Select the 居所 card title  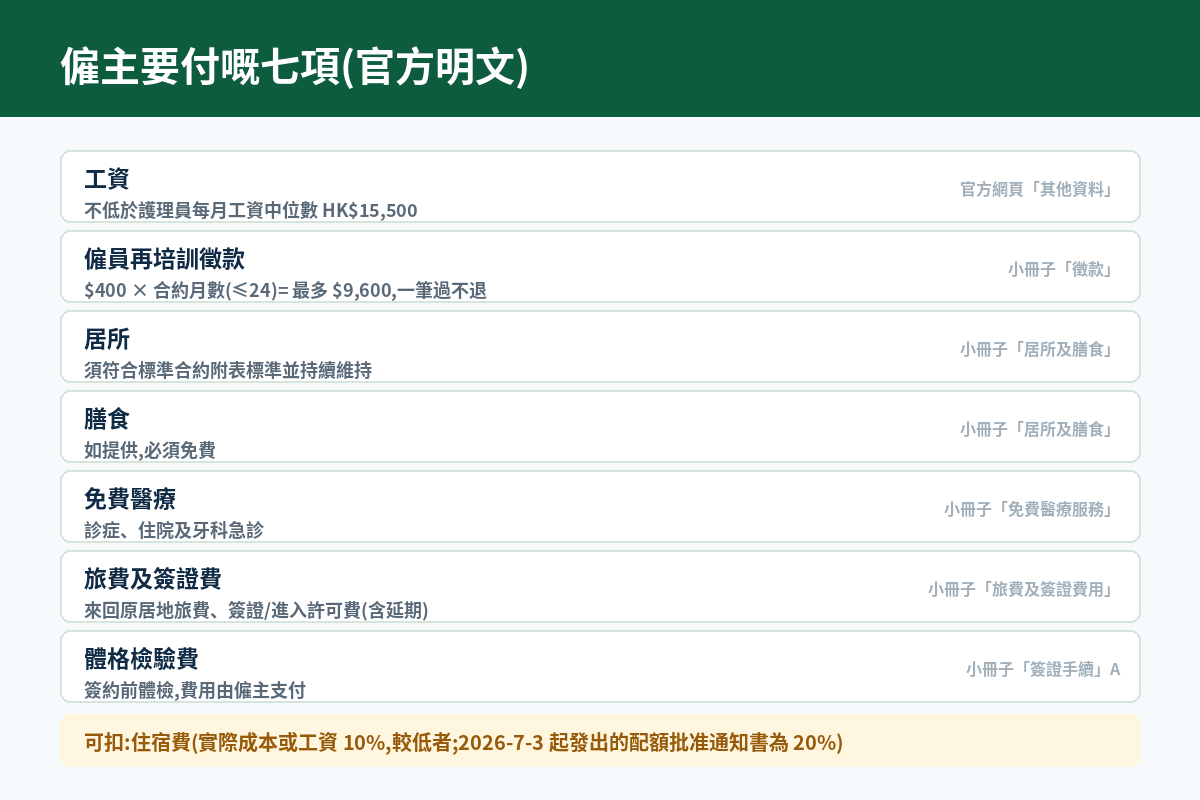107,339
